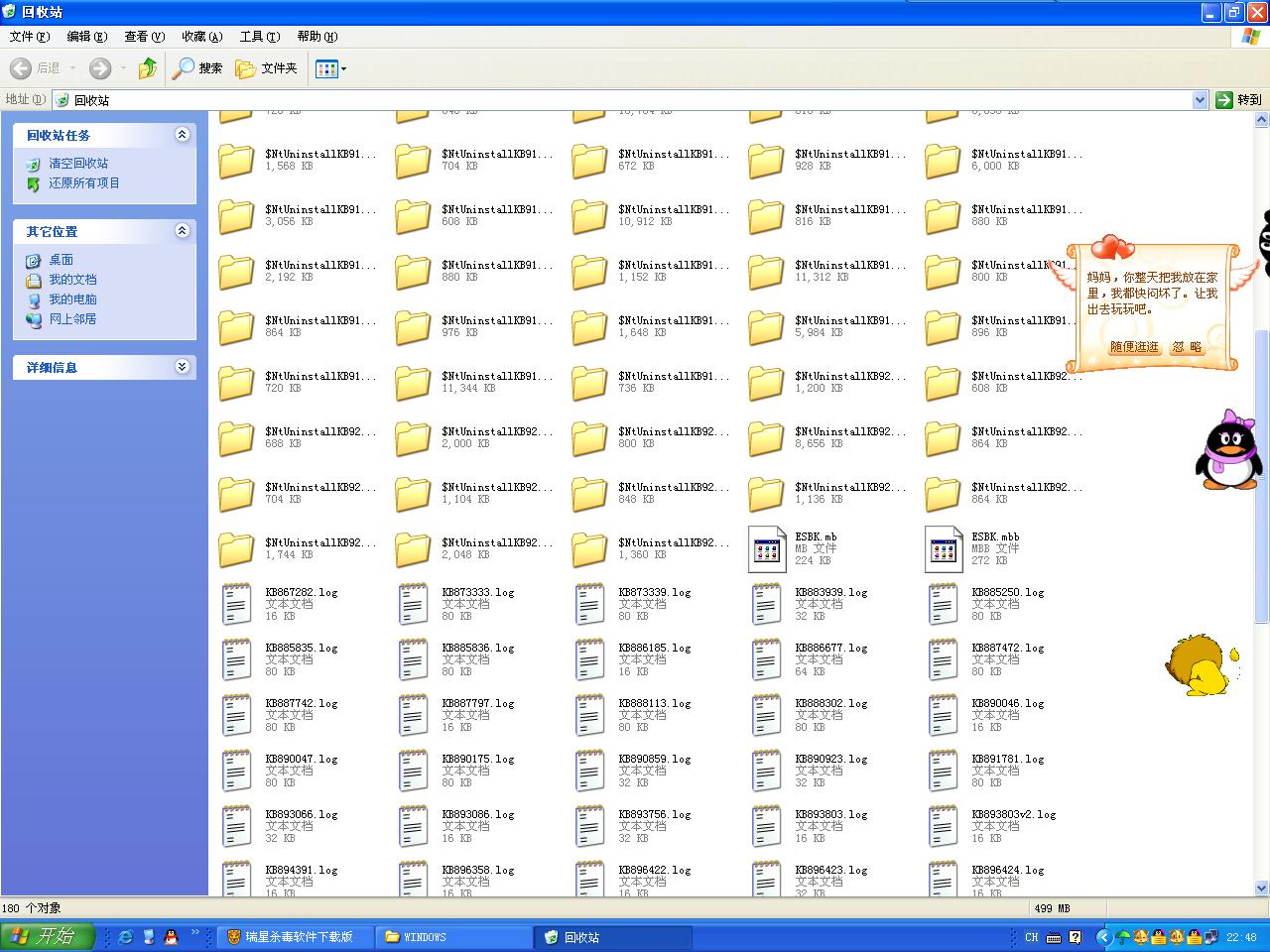Click the green forward arrow button
Image resolution: width=1270 pixels, height=952 pixels.
tap(100, 68)
